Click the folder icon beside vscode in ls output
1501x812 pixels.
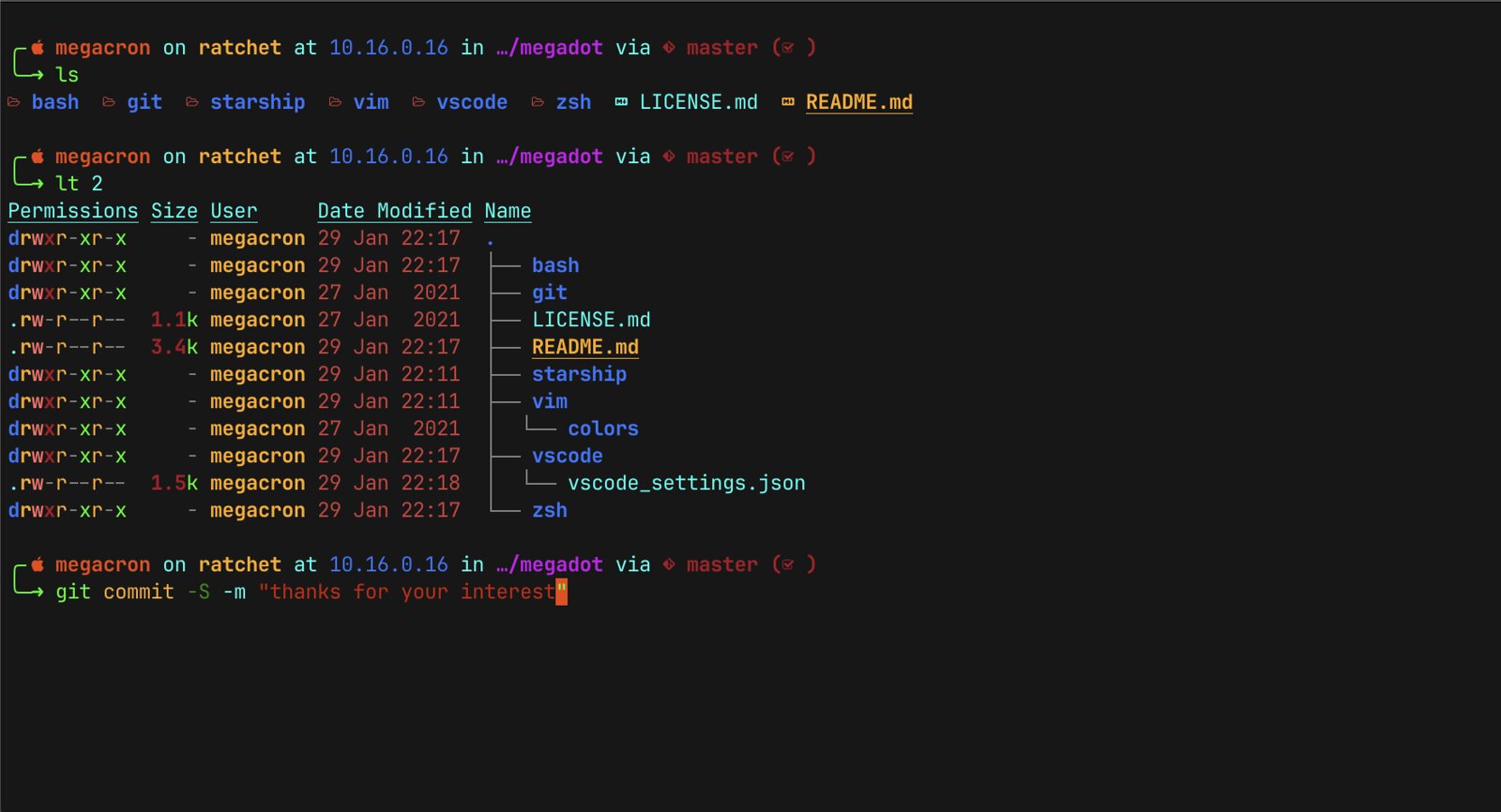pos(418,102)
